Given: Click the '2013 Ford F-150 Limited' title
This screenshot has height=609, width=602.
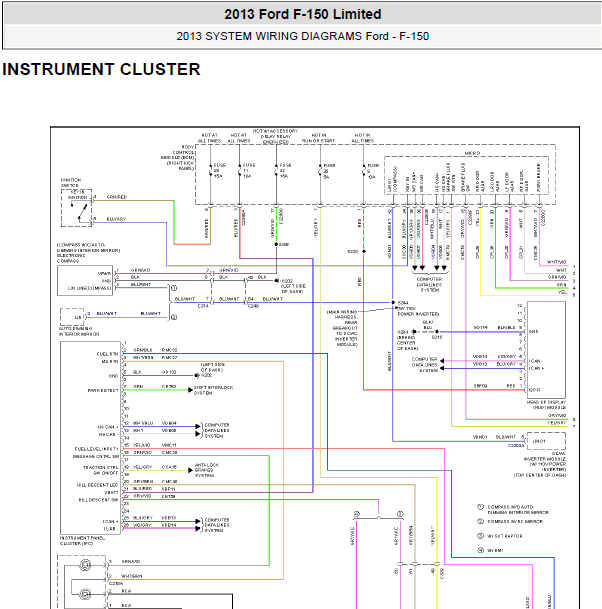Looking at the screenshot, I should pos(303,14).
